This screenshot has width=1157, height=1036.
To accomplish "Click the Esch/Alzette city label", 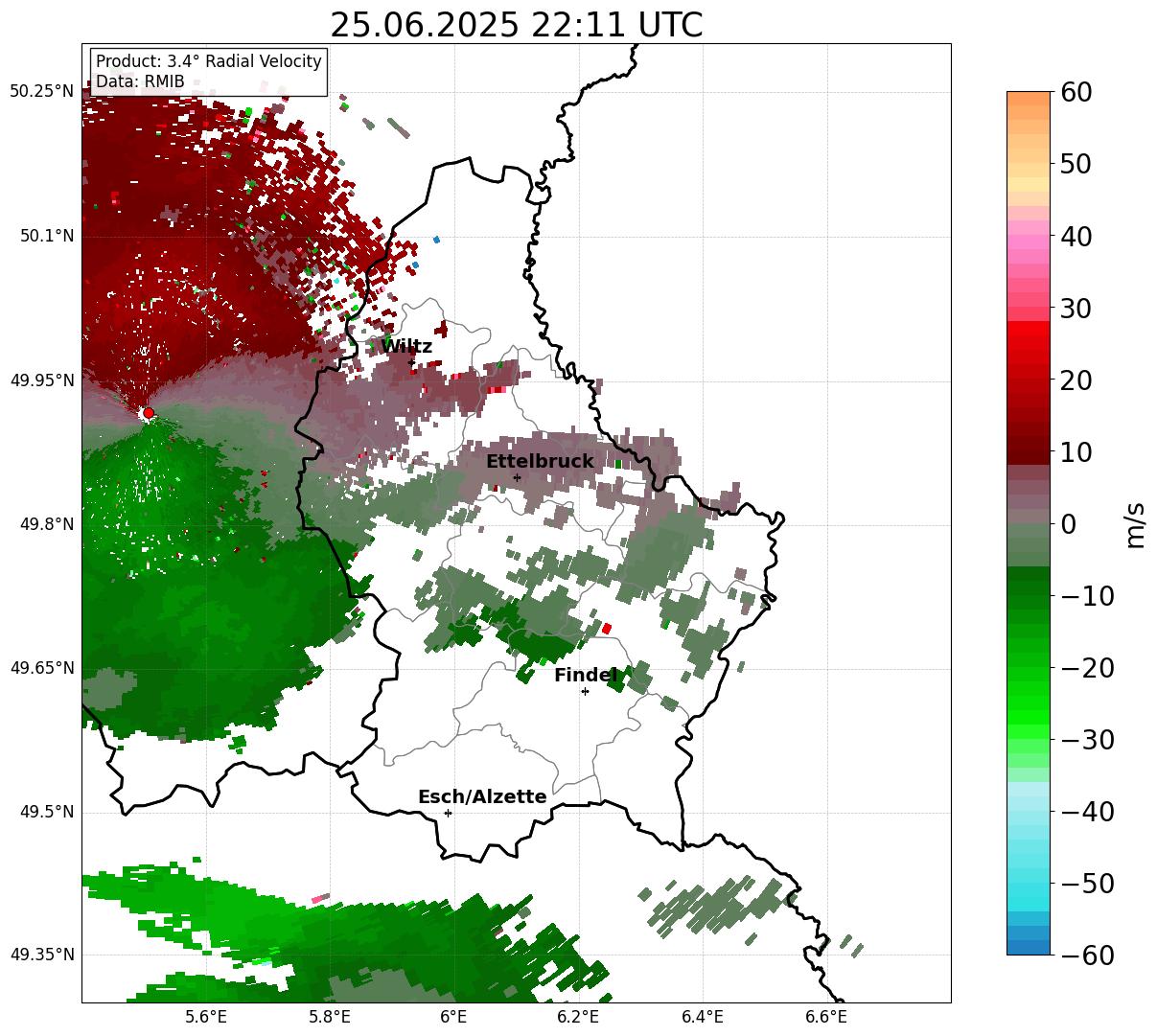I will click(482, 797).
